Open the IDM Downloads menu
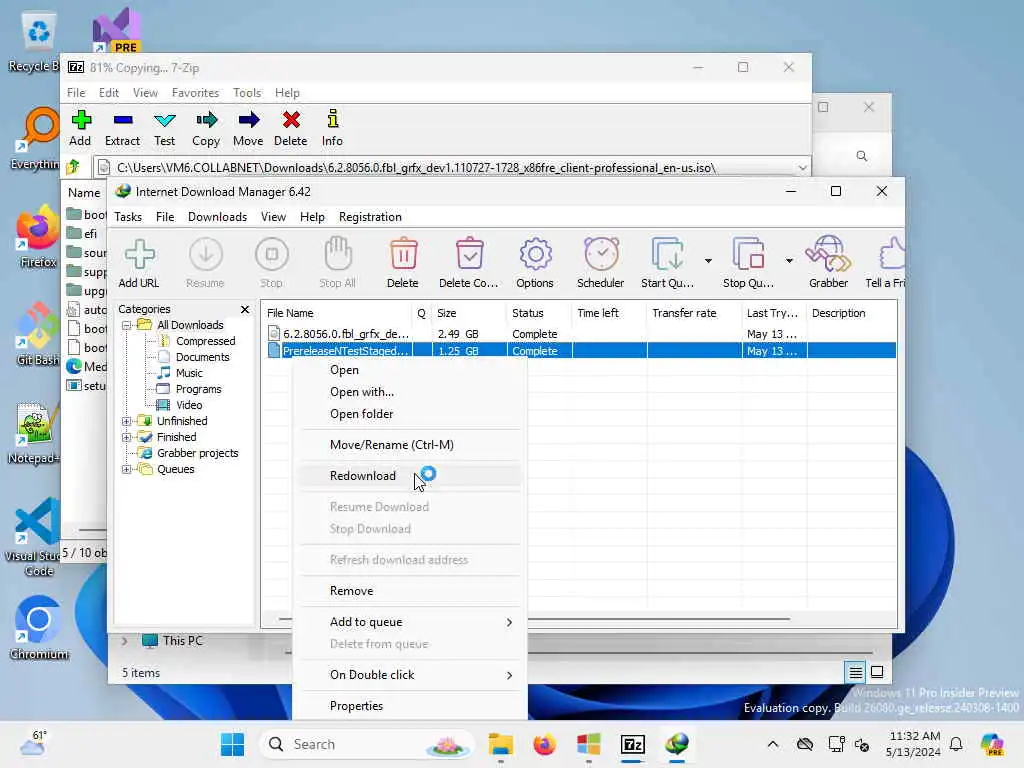 (217, 217)
